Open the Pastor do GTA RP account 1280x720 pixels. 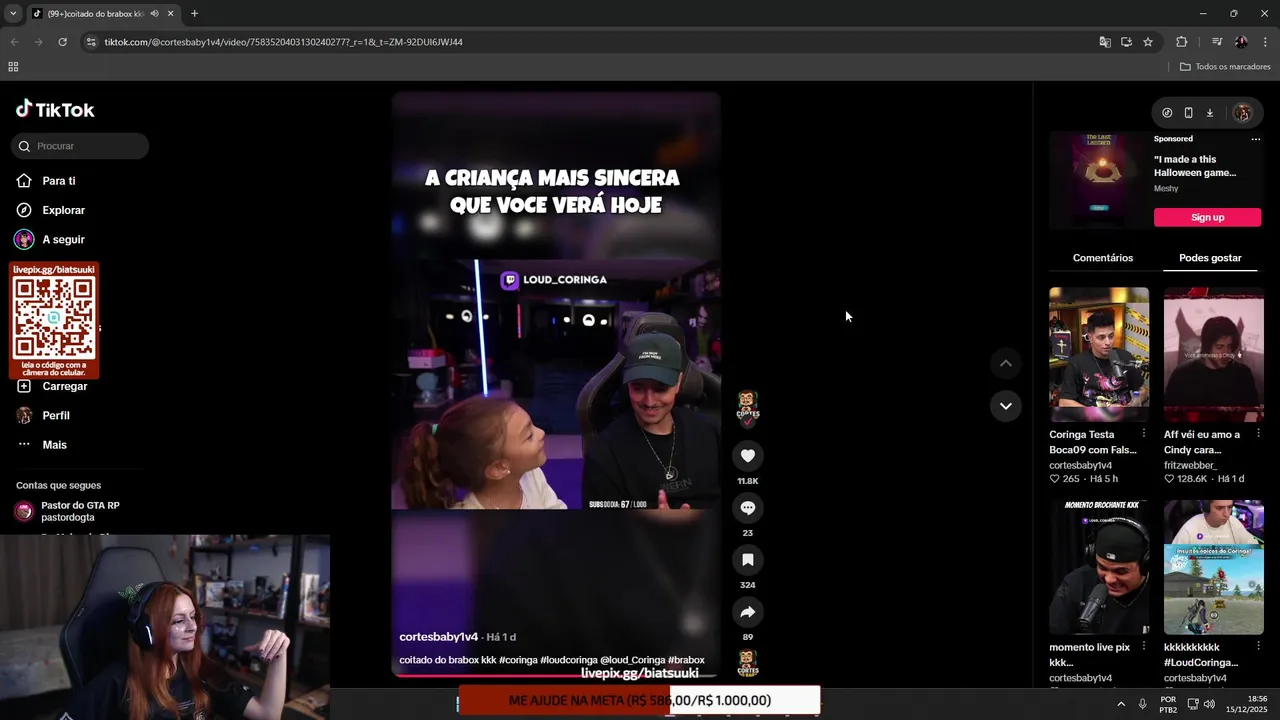tap(80, 511)
